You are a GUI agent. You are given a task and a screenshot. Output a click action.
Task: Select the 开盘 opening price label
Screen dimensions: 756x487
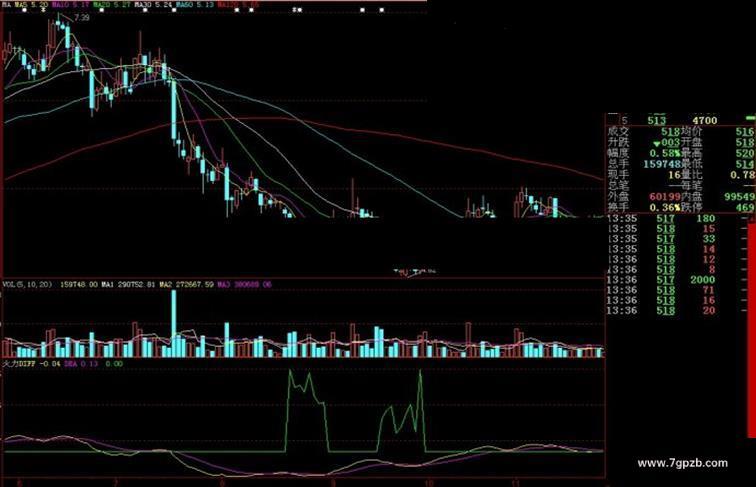tap(691, 142)
